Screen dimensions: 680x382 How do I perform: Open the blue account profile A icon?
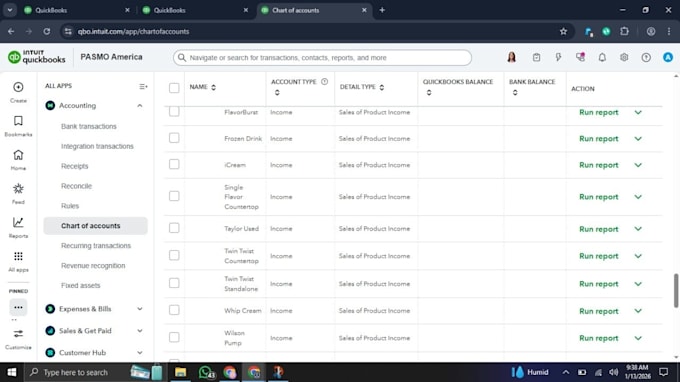coord(668,57)
